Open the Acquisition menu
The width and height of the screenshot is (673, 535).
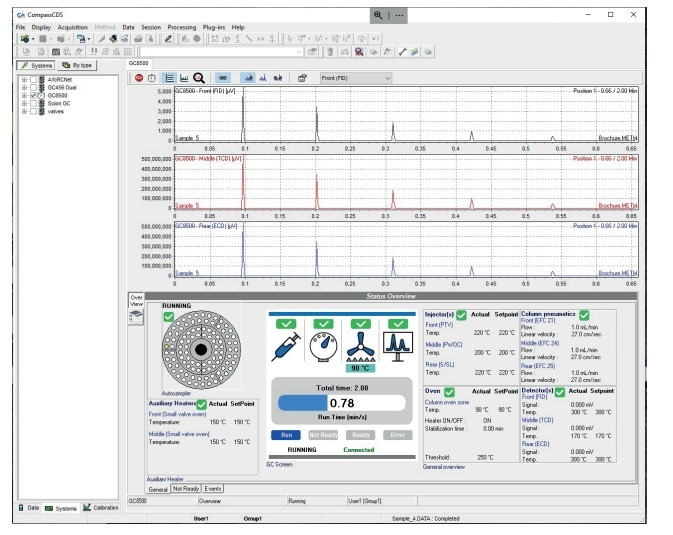click(73, 27)
